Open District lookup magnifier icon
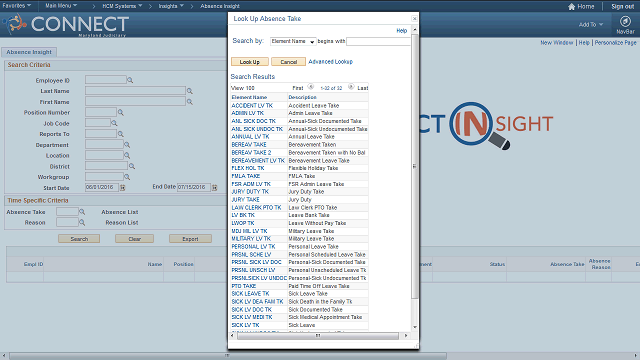Image resolution: width=640 pixels, height=360 pixels. (132, 166)
